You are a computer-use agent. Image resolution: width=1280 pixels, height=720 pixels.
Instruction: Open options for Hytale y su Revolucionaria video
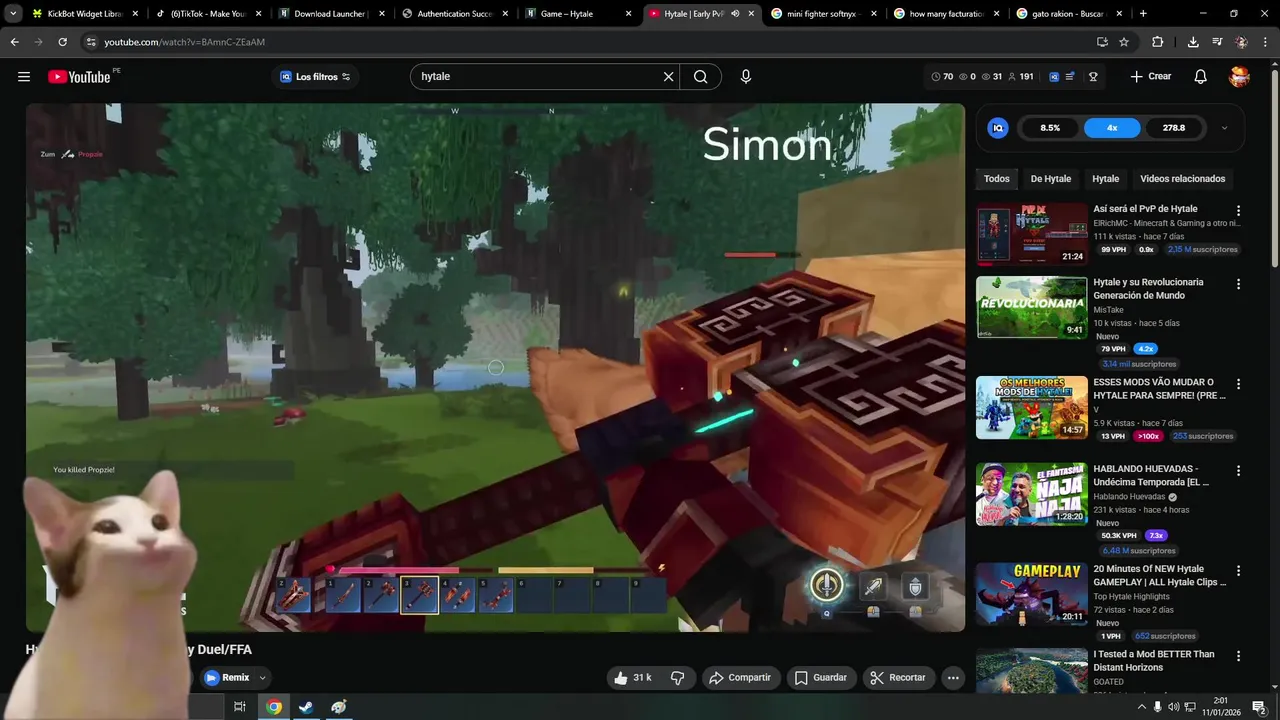pyautogui.click(x=1238, y=284)
